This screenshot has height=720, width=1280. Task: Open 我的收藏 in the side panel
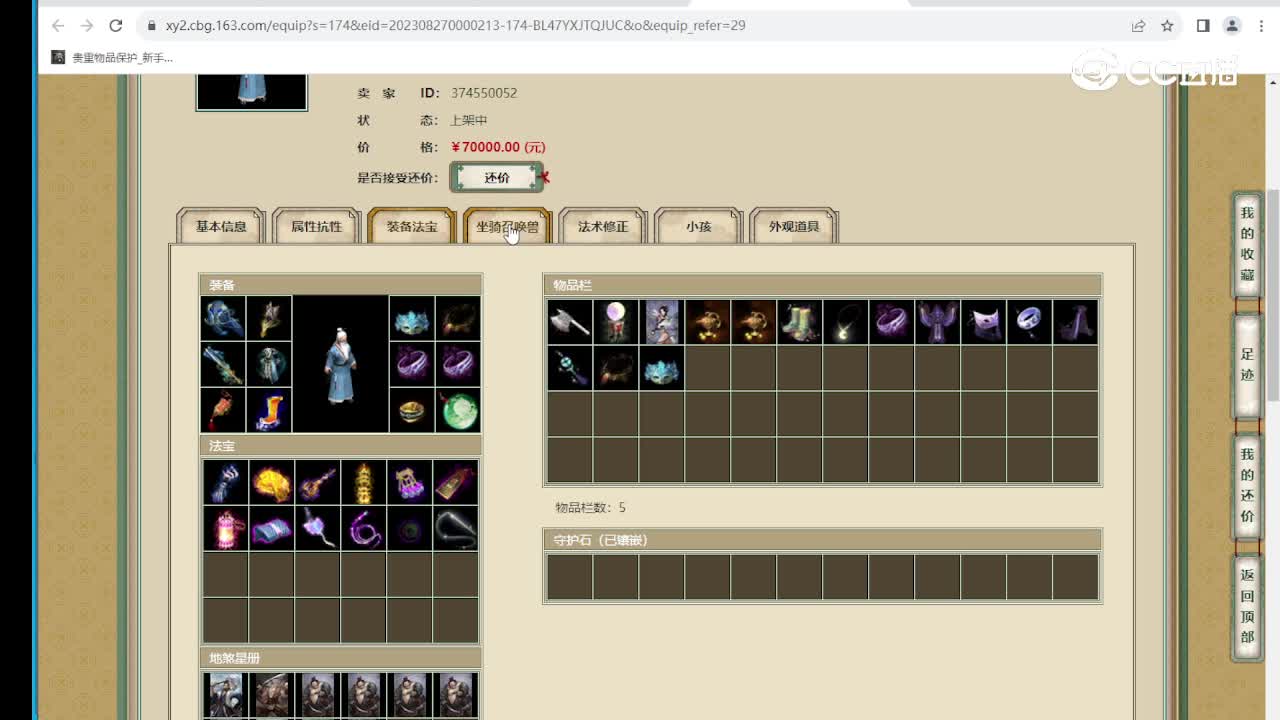coord(1247,245)
